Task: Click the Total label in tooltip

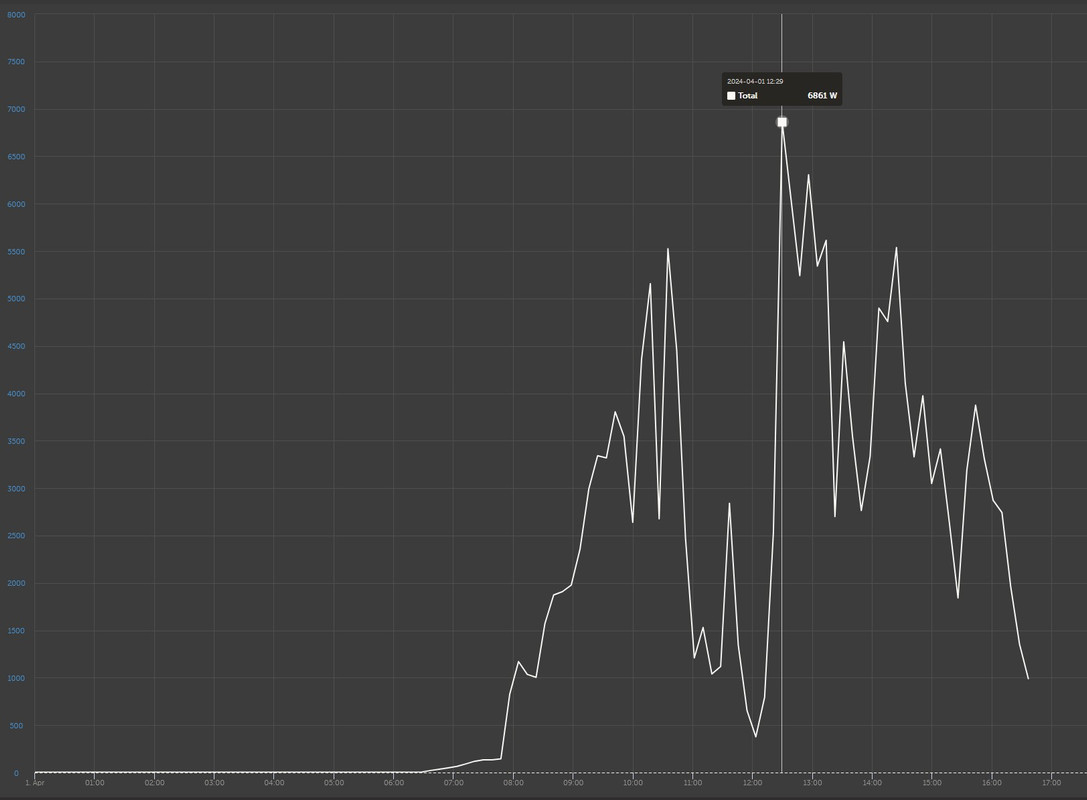Action: pos(747,96)
